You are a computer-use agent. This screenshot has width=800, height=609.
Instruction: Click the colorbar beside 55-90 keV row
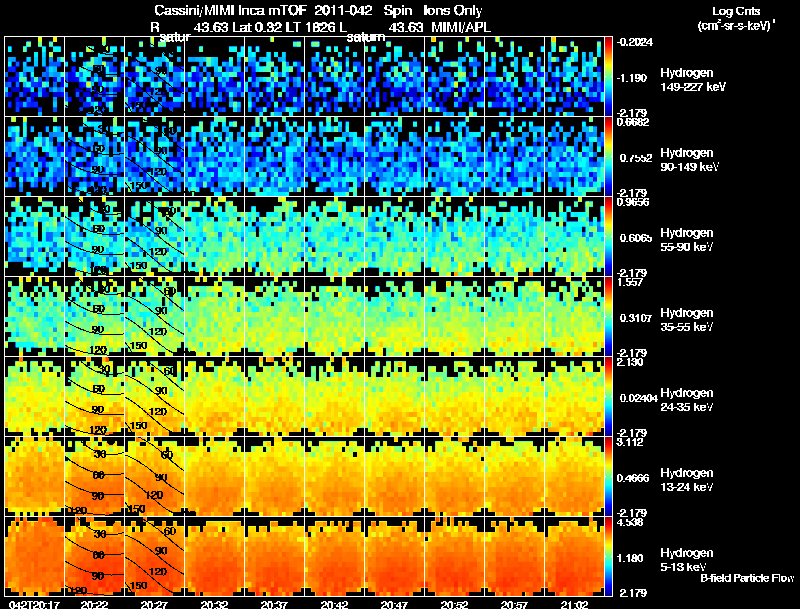point(608,237)
